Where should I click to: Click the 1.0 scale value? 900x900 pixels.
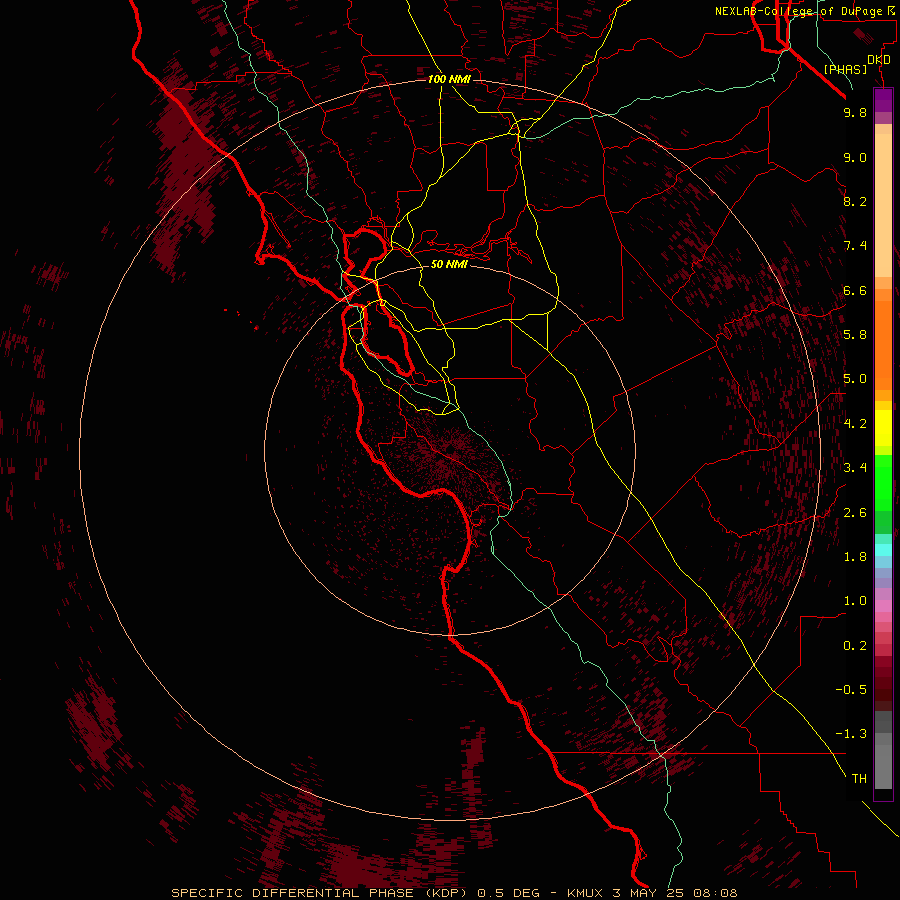(x=855, y=601)
